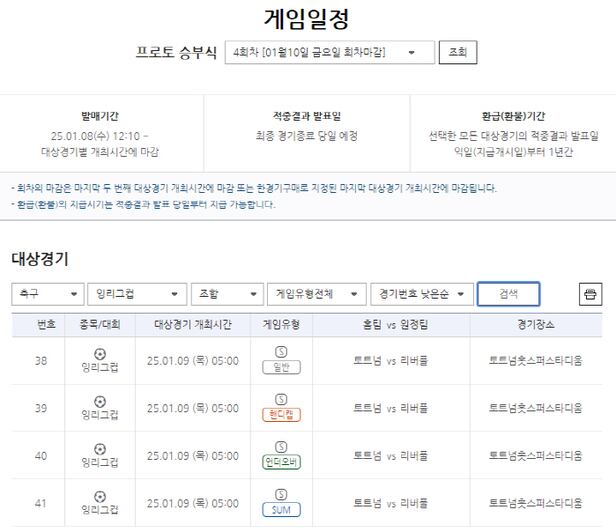Click the soccer ball icon in row 39
The height and width of the screenshot is (532, 616).
coord(99,401)
